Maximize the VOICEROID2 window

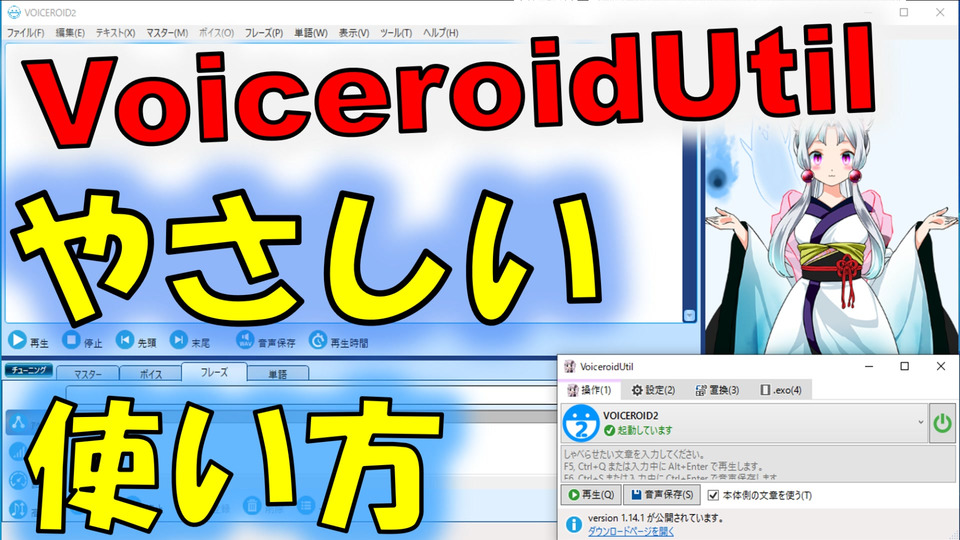[904, 12]
